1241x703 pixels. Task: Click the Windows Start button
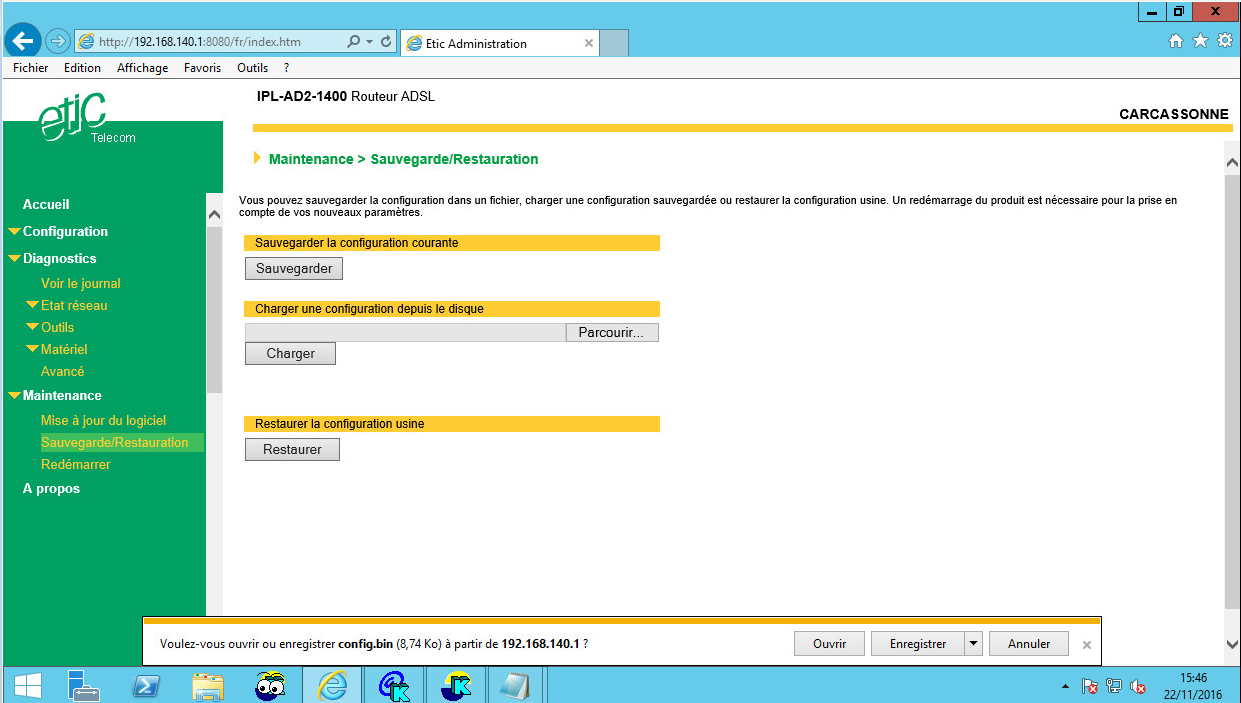point(27,685)
